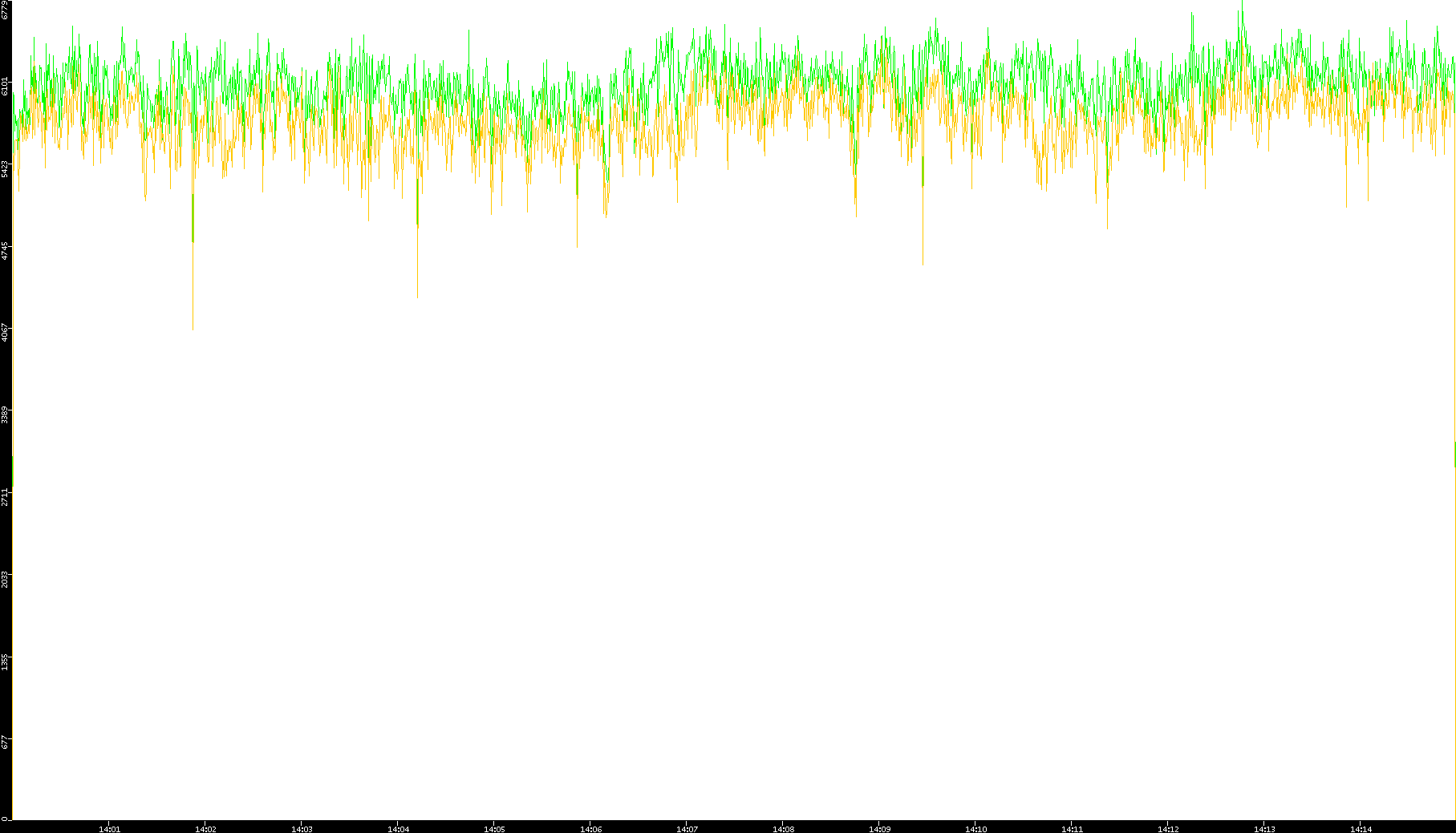This screenshot has width=1456, height=833.
Task: Select the 14:09 time axis label
Action: pyautogui.click(x=879, y=828)
